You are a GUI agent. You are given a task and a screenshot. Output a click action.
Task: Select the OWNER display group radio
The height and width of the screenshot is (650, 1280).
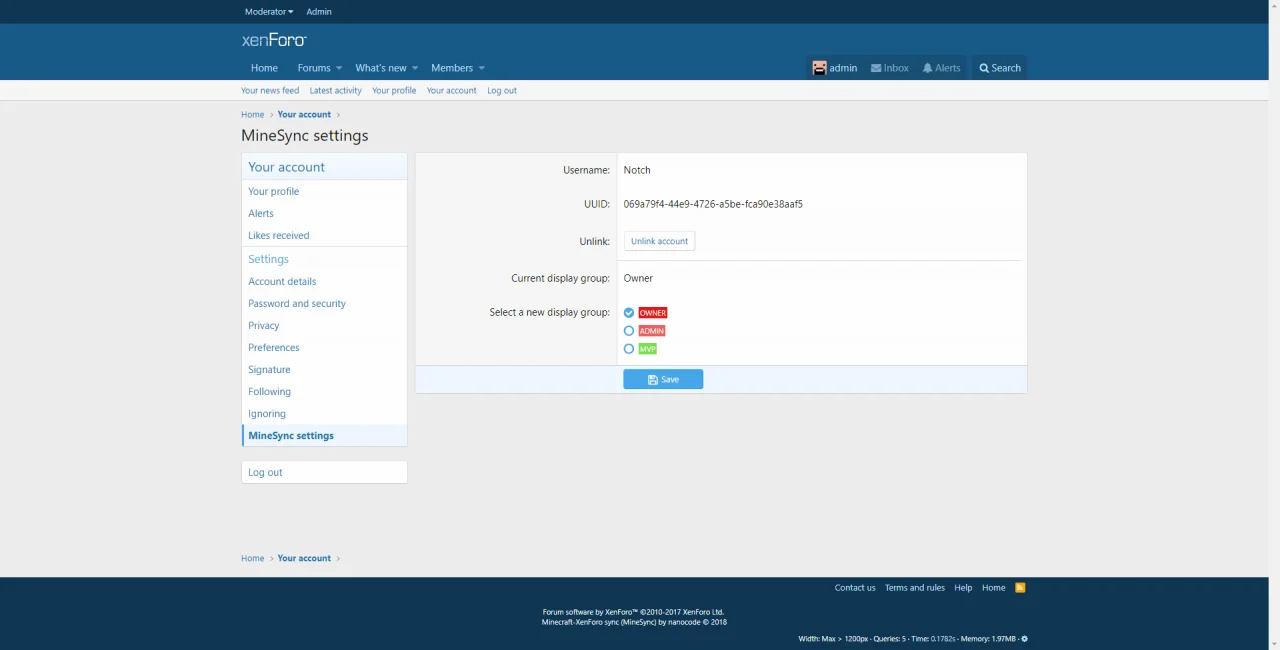[x=629, y=313]
